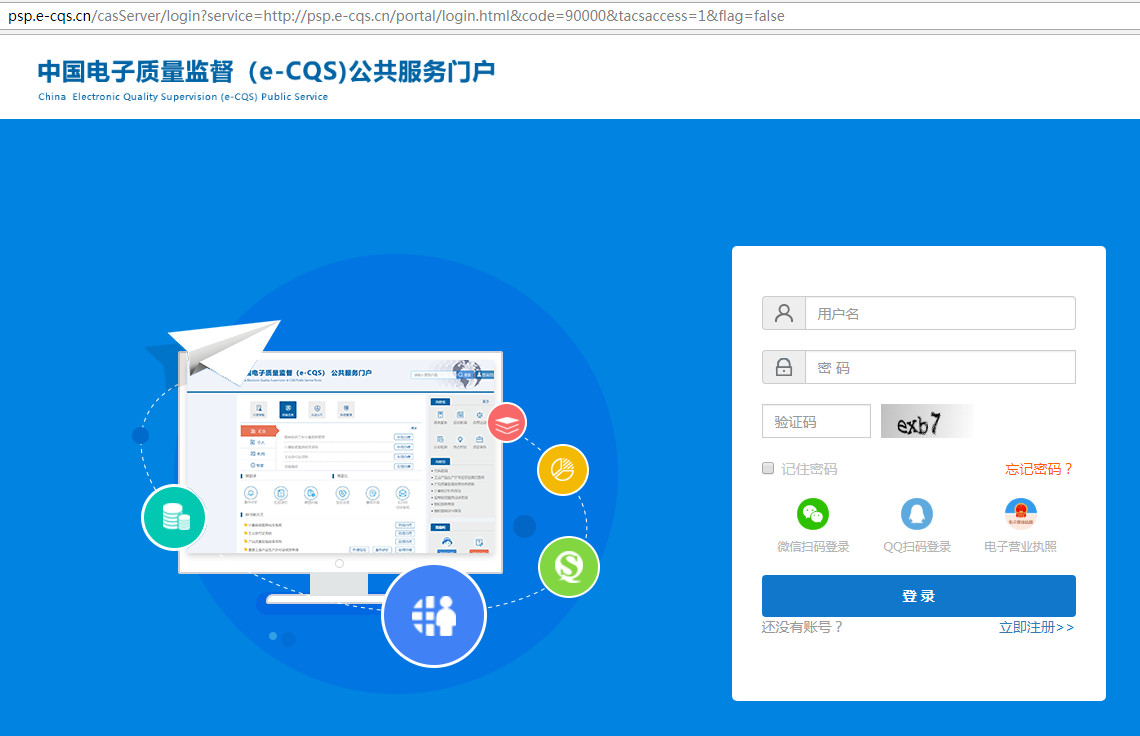Click the portal screenshot on the monitor illustration
The width and height of the screenshot is (1140, 736).
tap(340, 455)
